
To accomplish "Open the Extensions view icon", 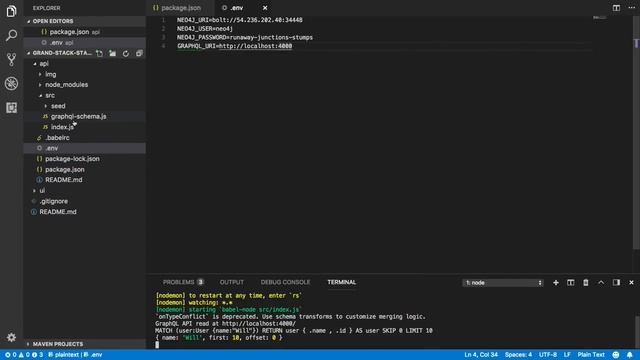I will pos(11,108).
